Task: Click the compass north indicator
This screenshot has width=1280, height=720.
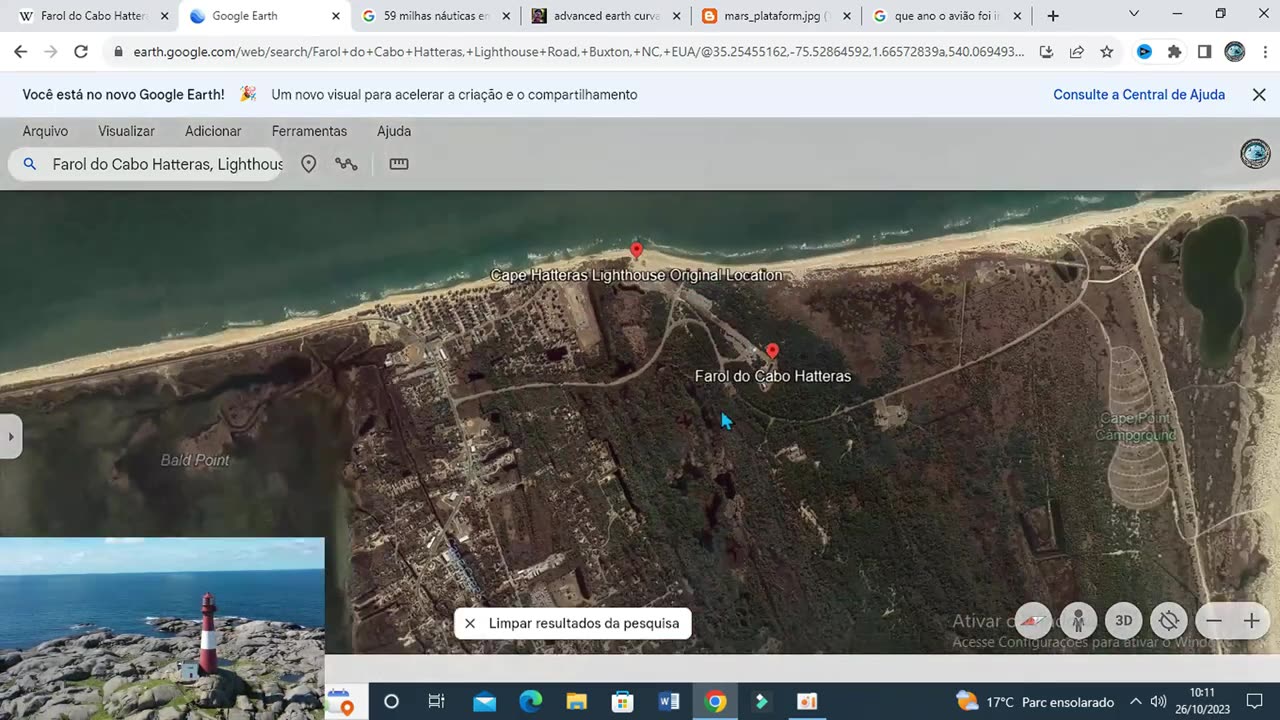Action: pyautogui.click(x=1035, y=621)
